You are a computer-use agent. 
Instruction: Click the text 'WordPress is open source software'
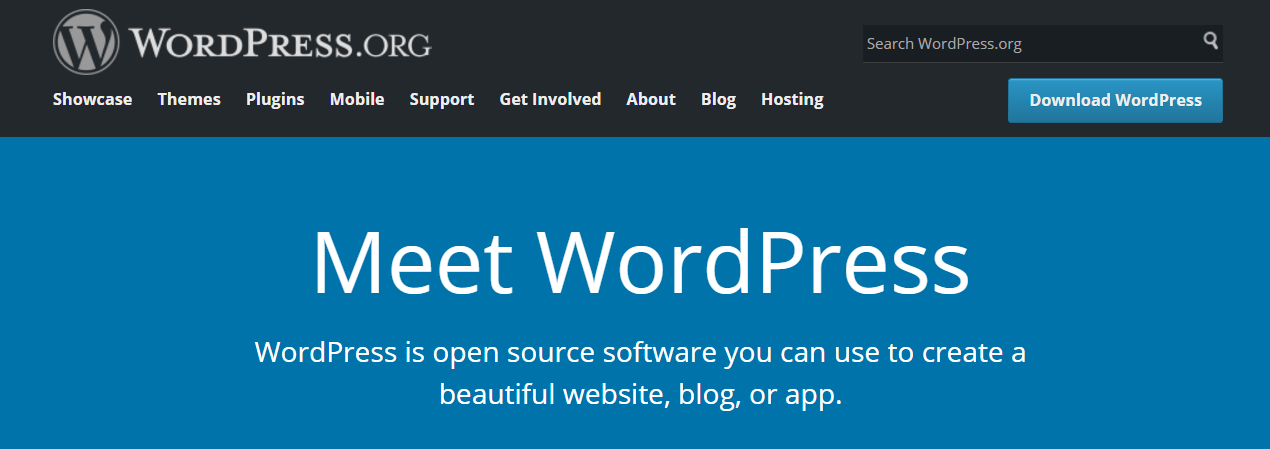coord(486,353)
